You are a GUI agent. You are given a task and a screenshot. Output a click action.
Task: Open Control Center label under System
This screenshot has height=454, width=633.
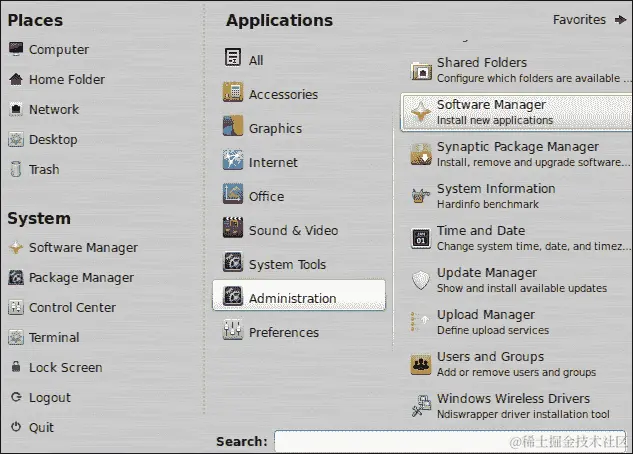click(72, 308)
